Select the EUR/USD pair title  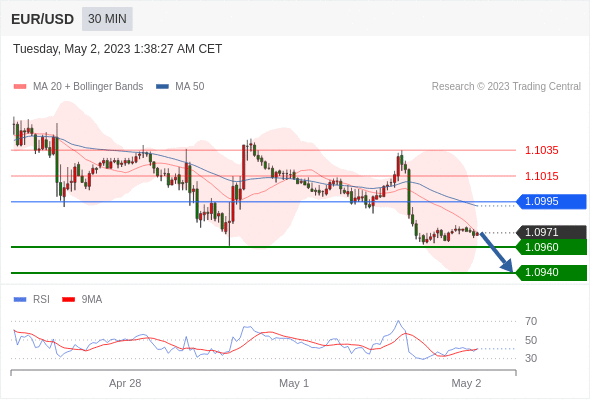click(43, 19)
